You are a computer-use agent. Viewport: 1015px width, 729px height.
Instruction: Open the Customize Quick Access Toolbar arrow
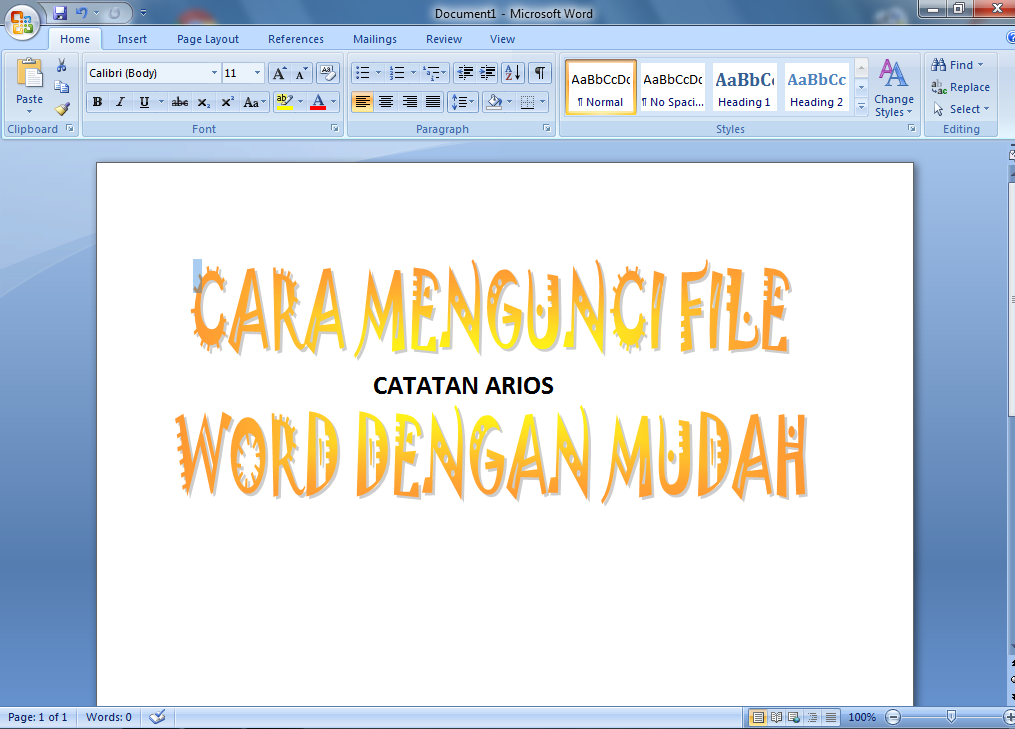click(x=143, y=12)
